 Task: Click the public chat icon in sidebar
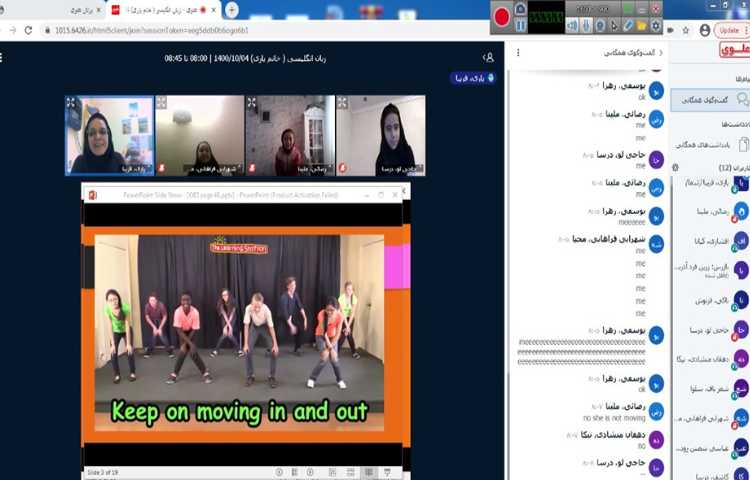741,99
